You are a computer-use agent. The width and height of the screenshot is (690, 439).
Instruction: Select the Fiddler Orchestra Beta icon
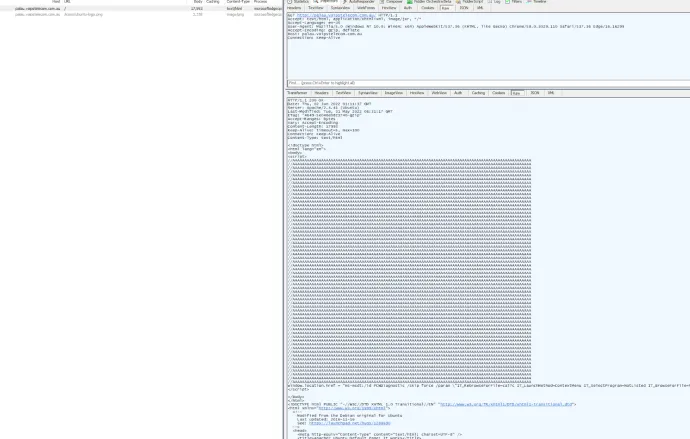(x=410, y=2)
